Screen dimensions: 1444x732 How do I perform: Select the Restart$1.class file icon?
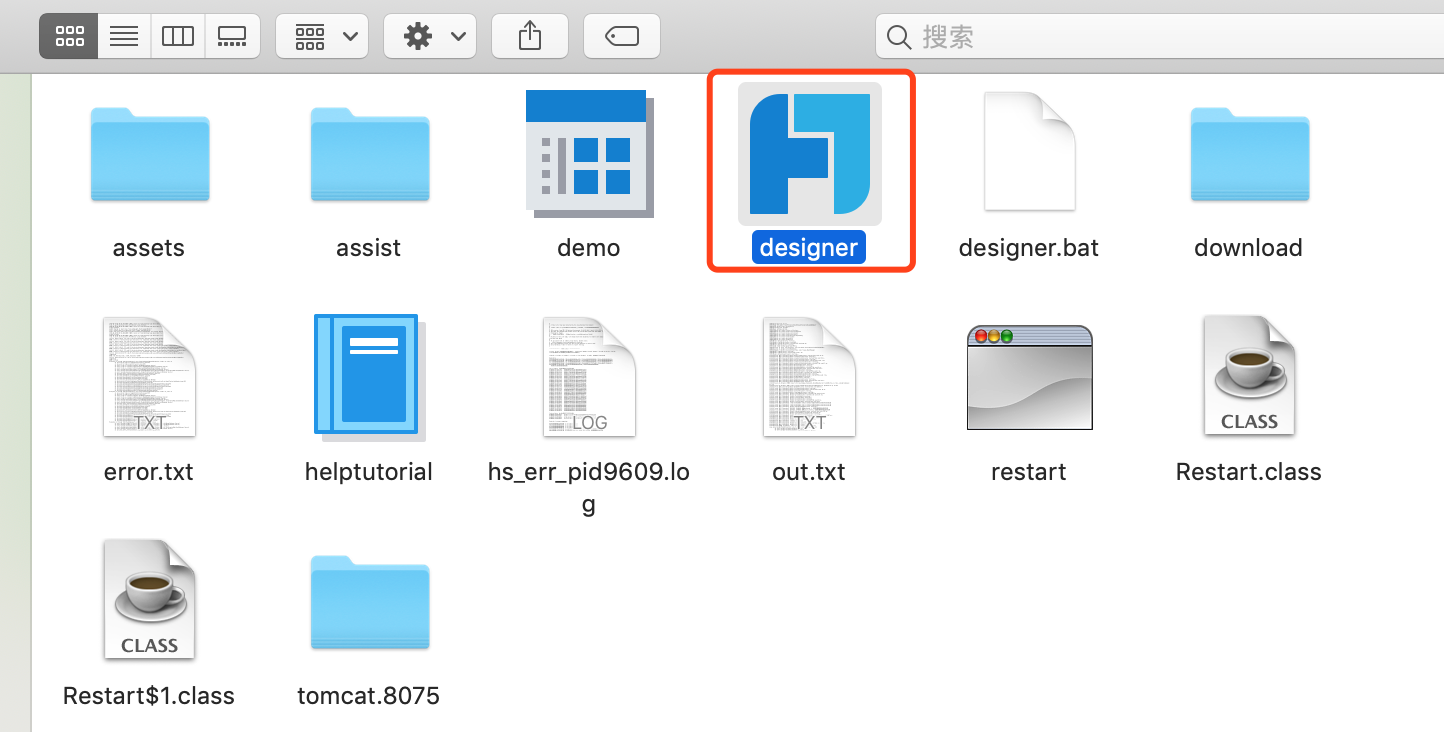[149, 600]
